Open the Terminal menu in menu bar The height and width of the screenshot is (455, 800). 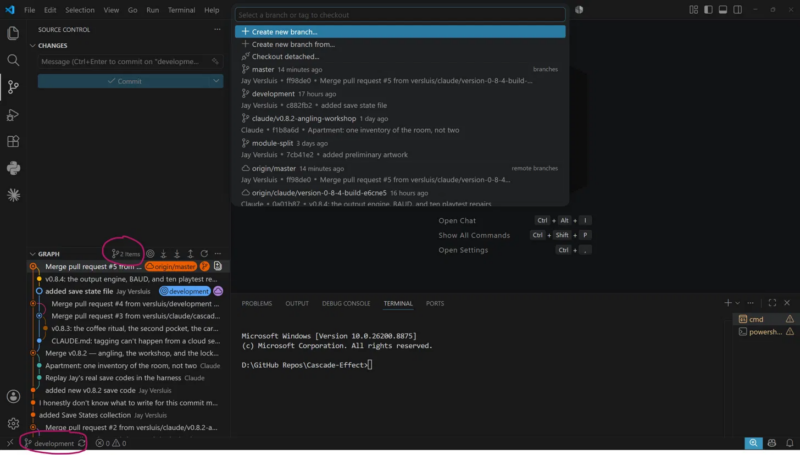click(181, 10)
